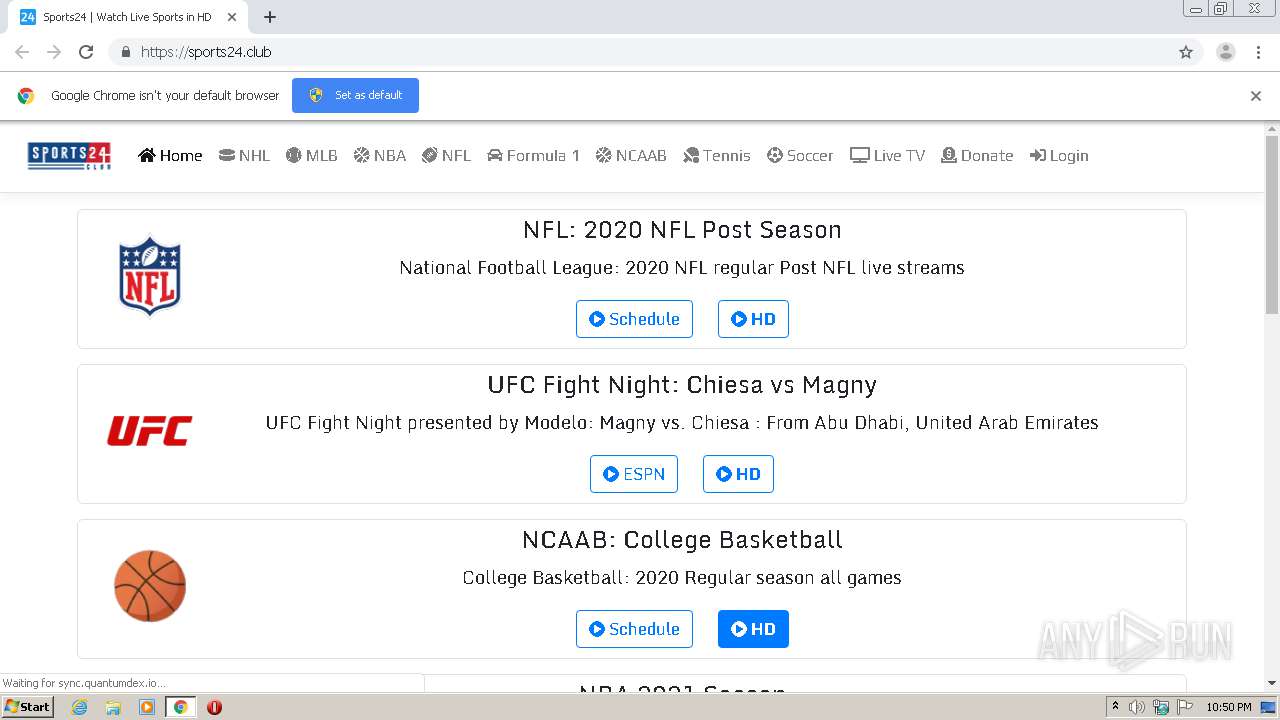This screenshot has height=720, width=1280.
Task: Click HD button for NFL Post Season
Action: click(753, 319)
